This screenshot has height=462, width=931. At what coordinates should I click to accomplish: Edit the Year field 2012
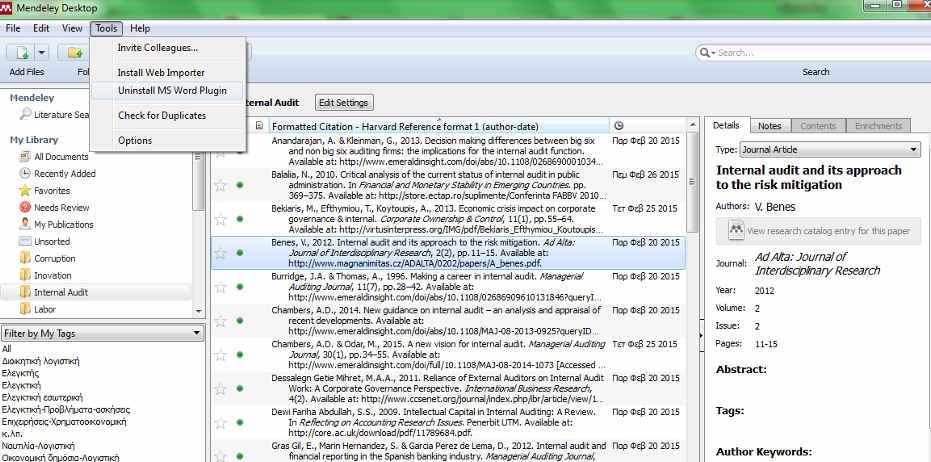coord(765,291)
